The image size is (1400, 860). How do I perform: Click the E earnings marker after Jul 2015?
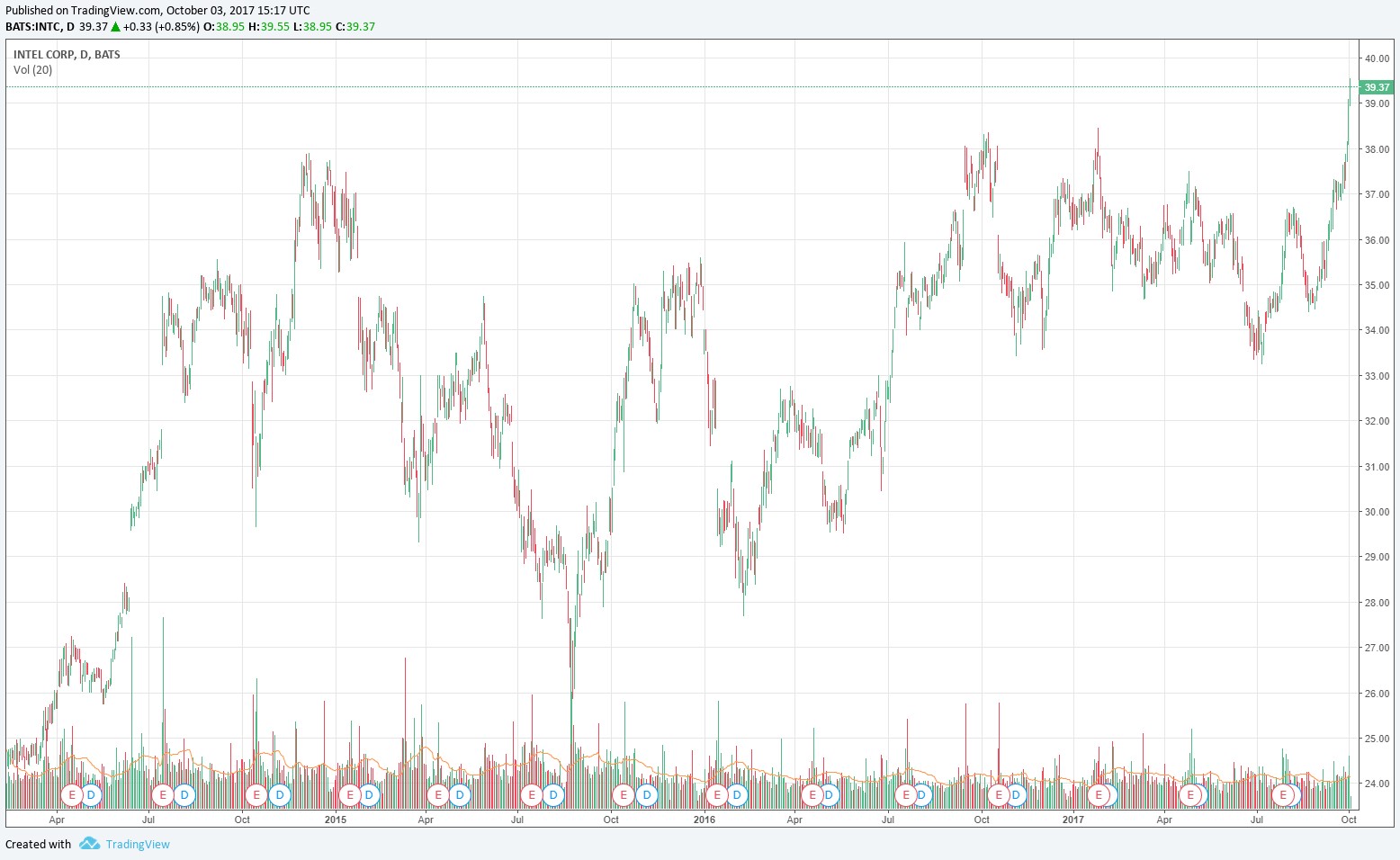tap(532, 795)
